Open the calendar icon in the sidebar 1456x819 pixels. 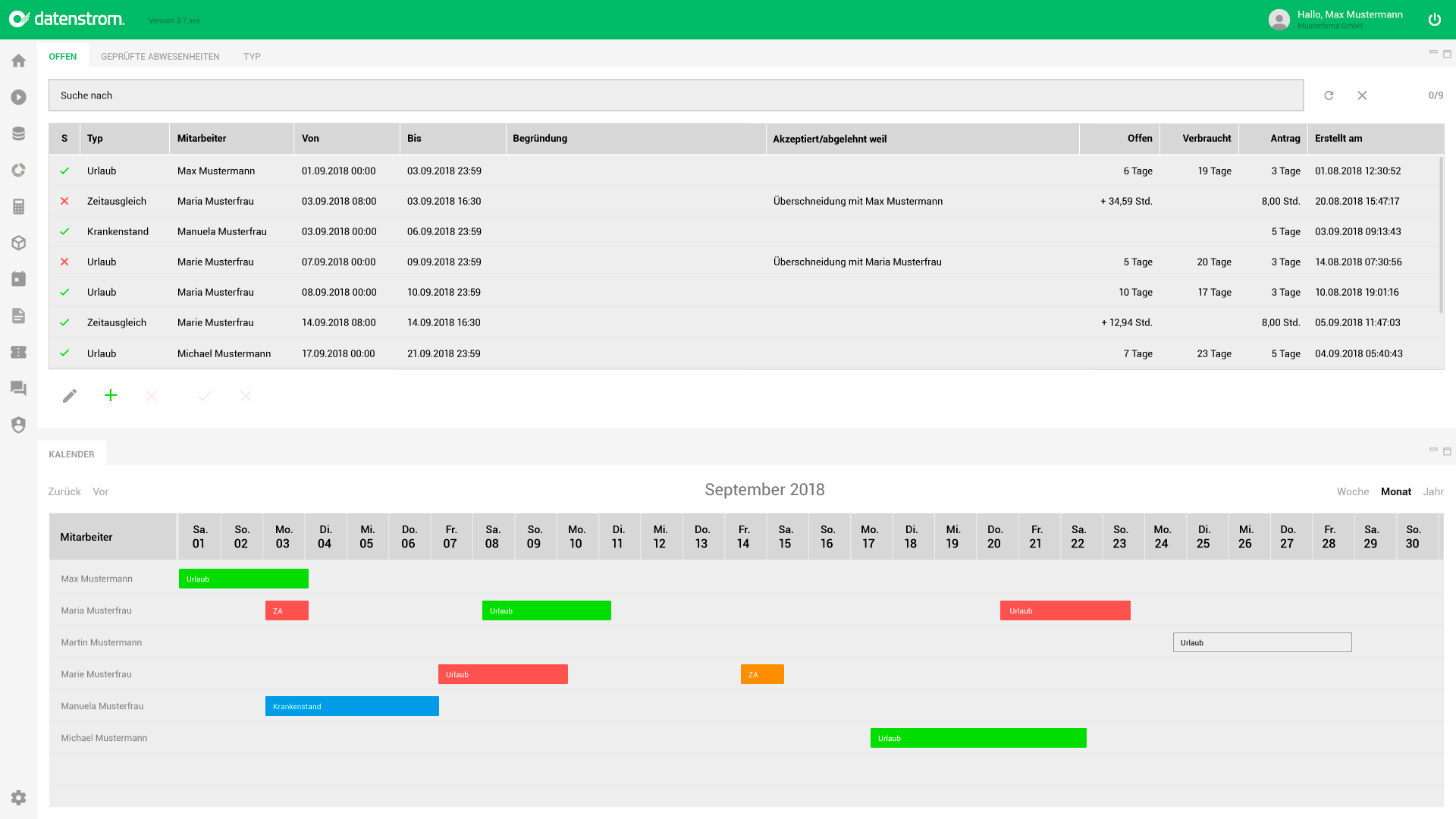click(x=18, y=279)
